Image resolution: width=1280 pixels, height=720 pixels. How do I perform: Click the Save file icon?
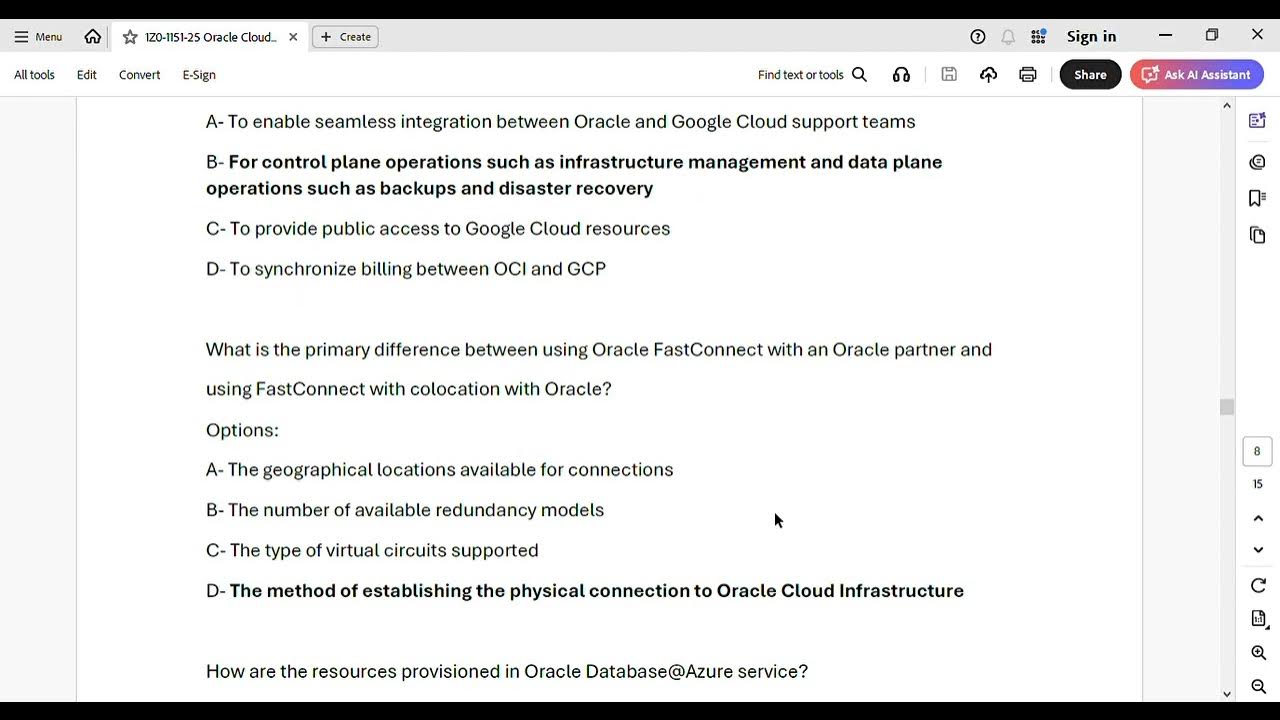(949, 75)
